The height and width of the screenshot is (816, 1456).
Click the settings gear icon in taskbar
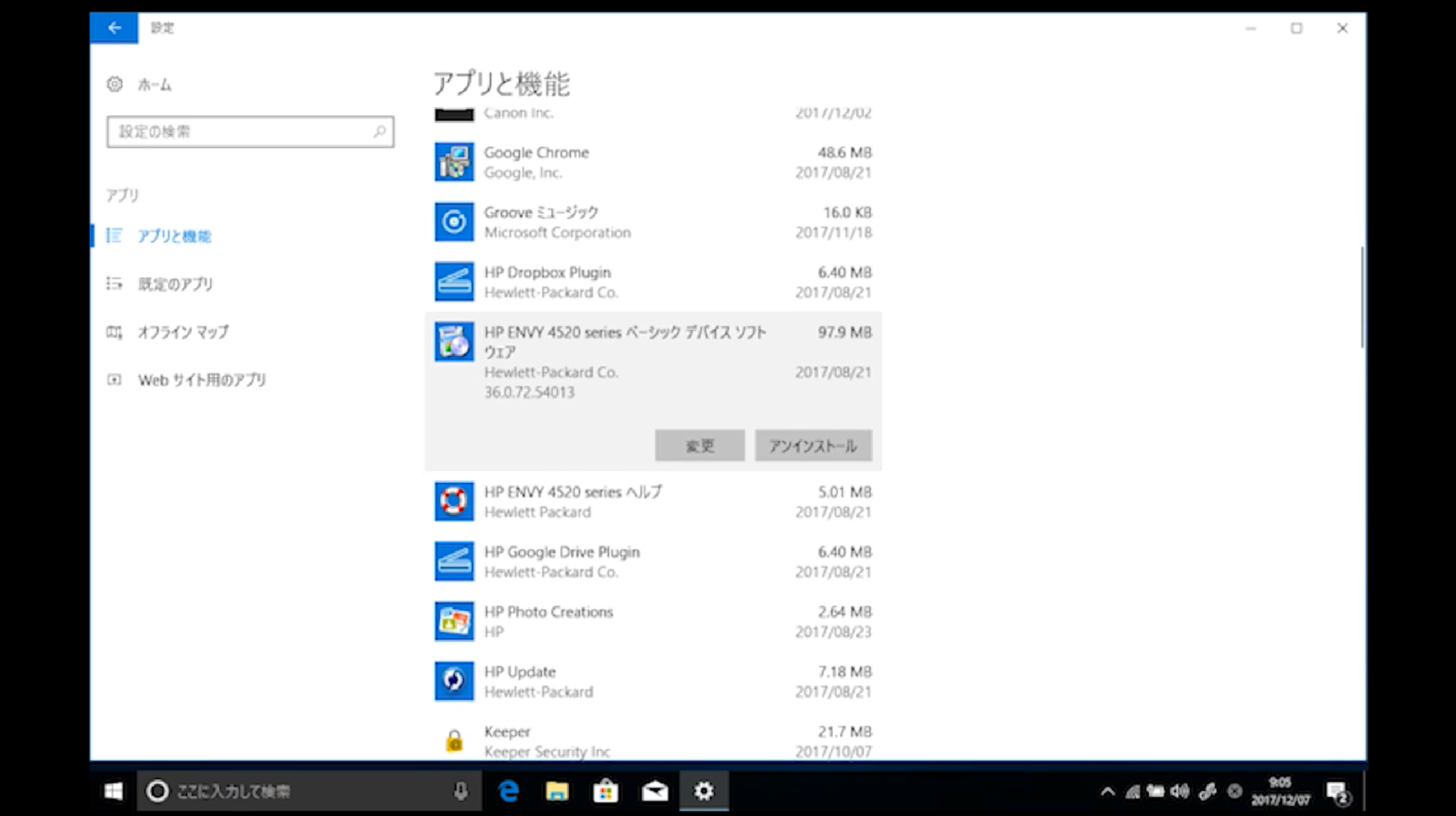[x=703, y=791]
